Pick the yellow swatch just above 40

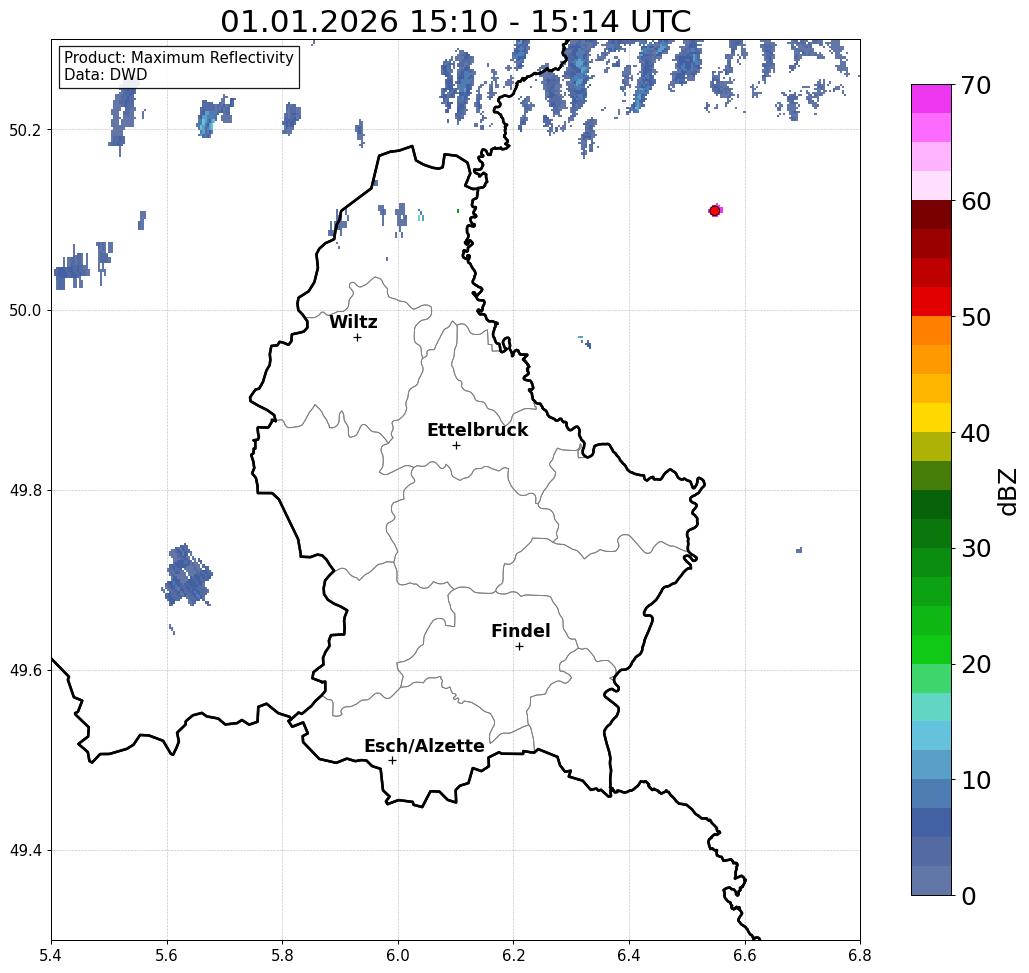[x=931, y=417]
